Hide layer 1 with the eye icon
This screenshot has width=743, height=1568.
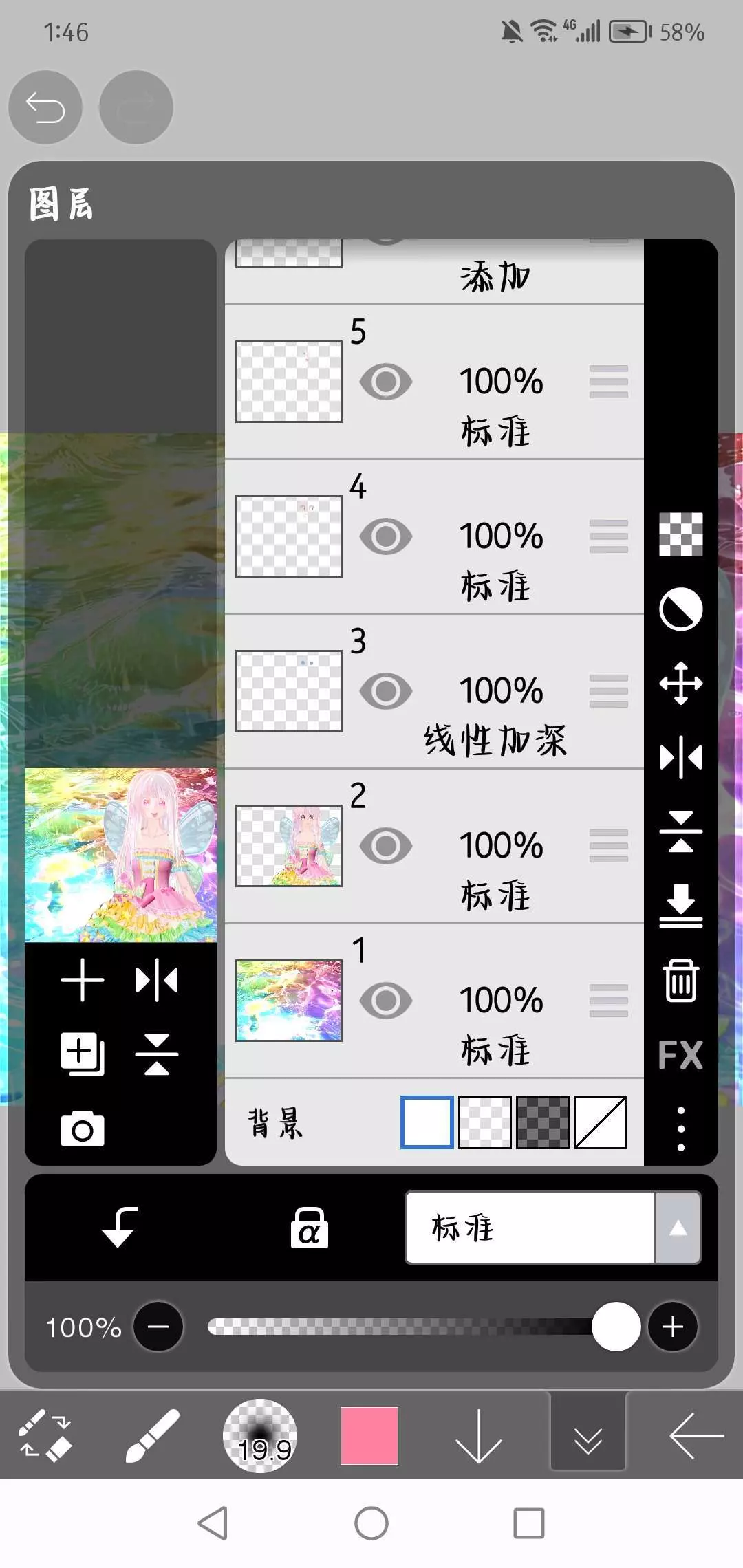[386, 1001]
